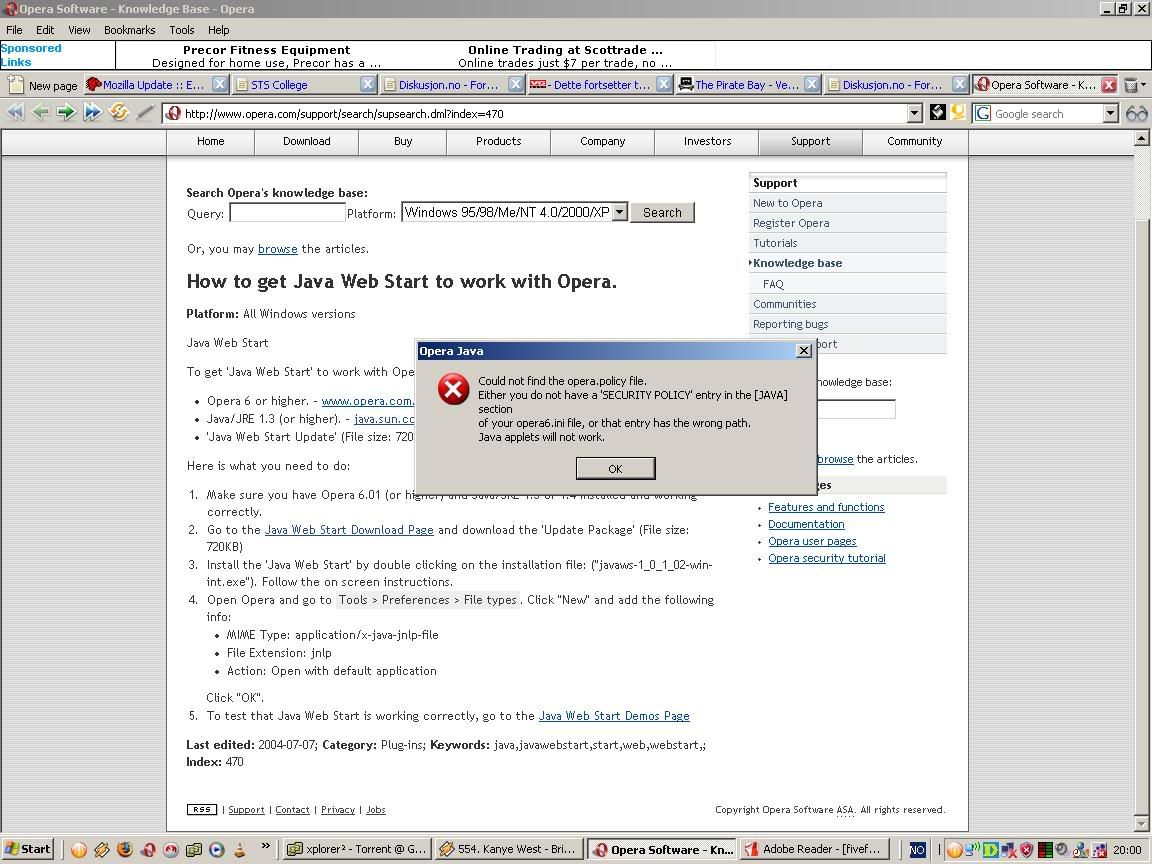Click the page scrollbar up arrow
Image resolution: width=1152 pixels, height=864 pixels.
1142,137
